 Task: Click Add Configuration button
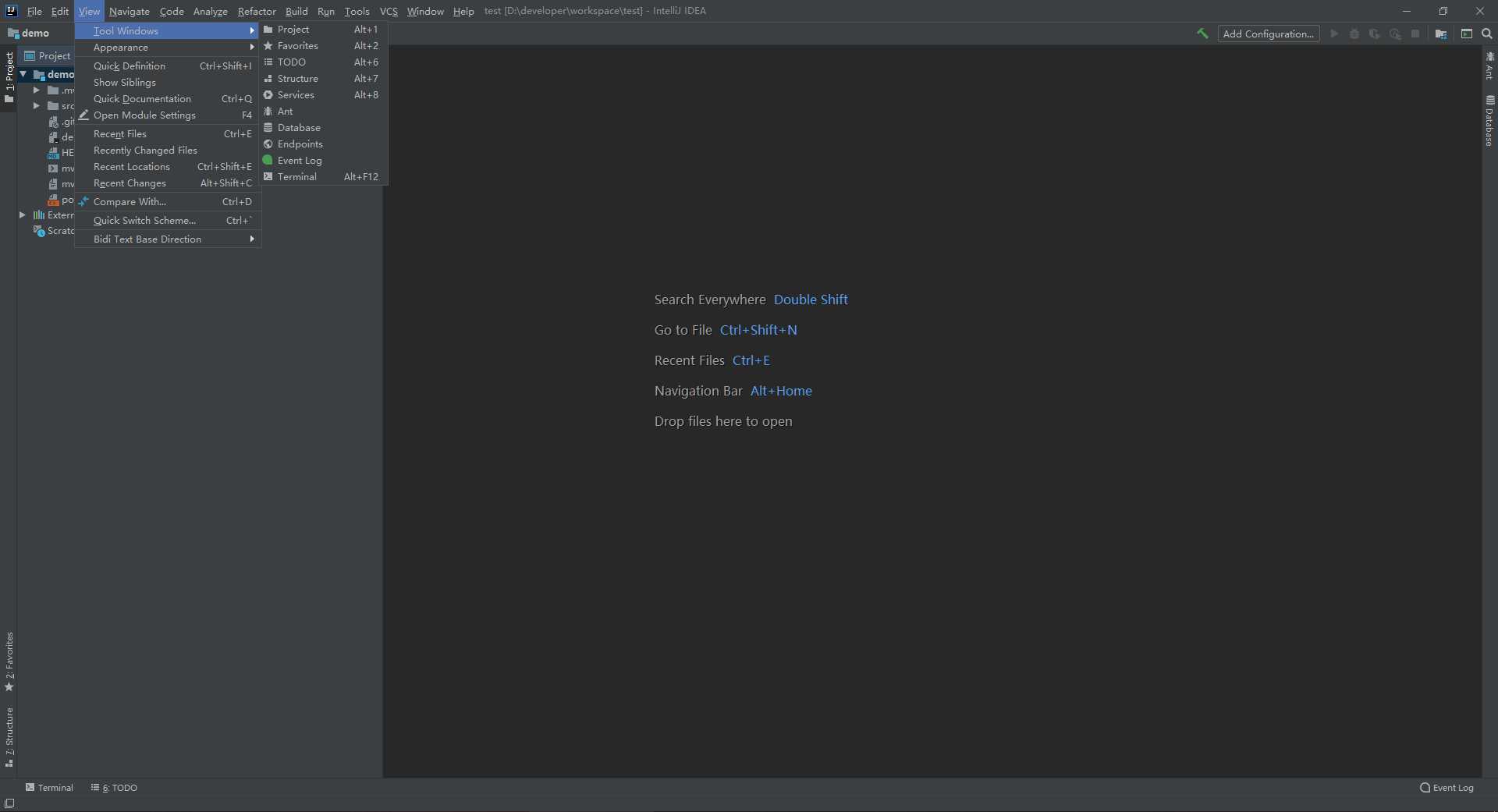tap(1268, 34)
